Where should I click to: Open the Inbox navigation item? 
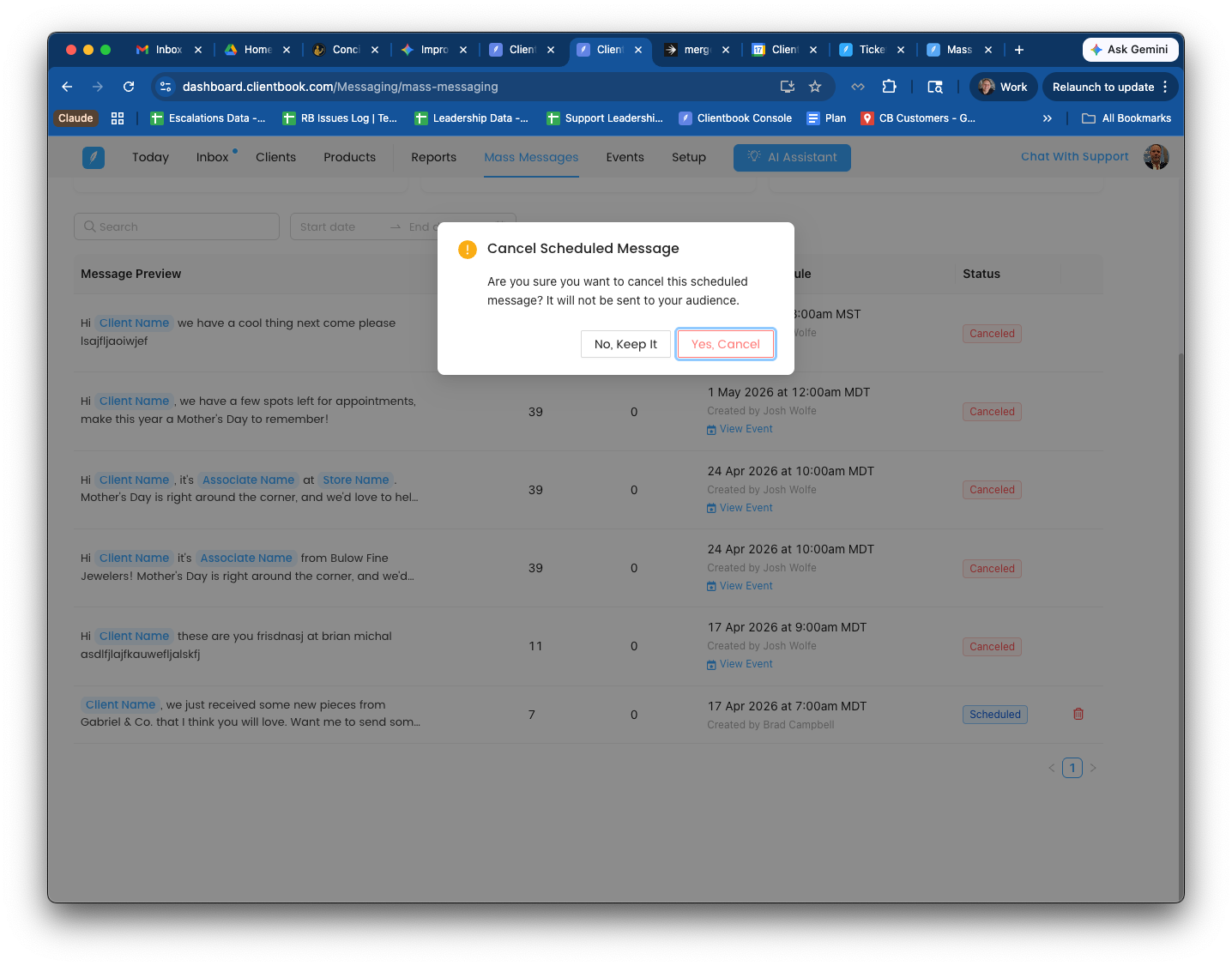(x=212, y=157)
